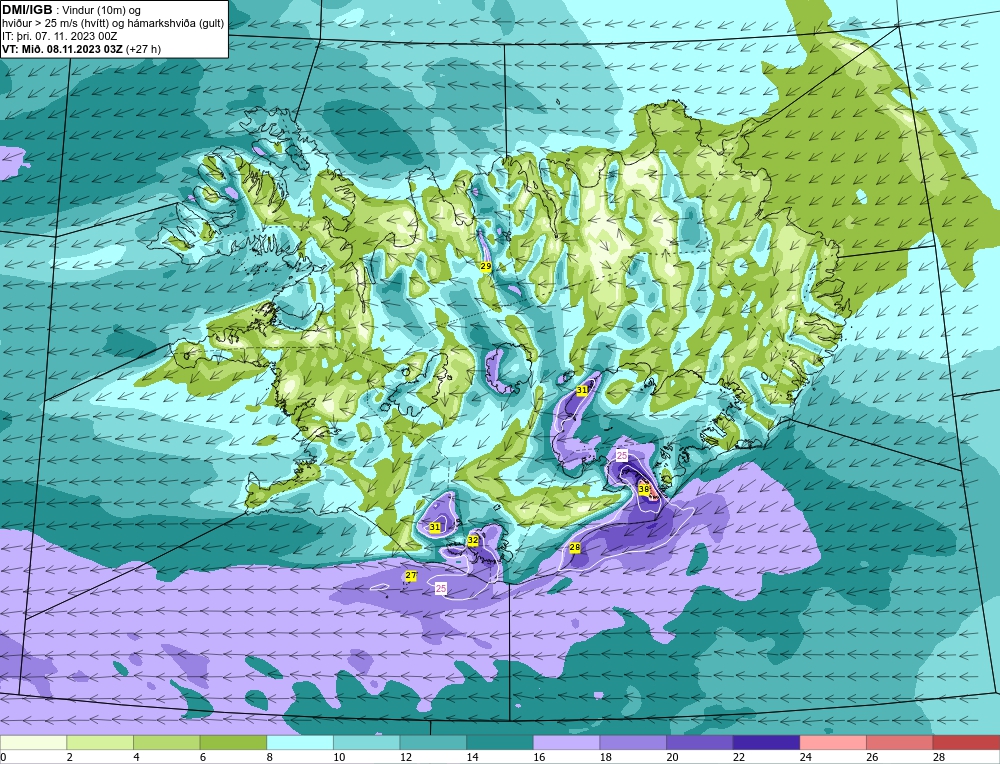Select 'hviður > 25 m/s' description line
1000x764 pixels.
click(112, 24)
